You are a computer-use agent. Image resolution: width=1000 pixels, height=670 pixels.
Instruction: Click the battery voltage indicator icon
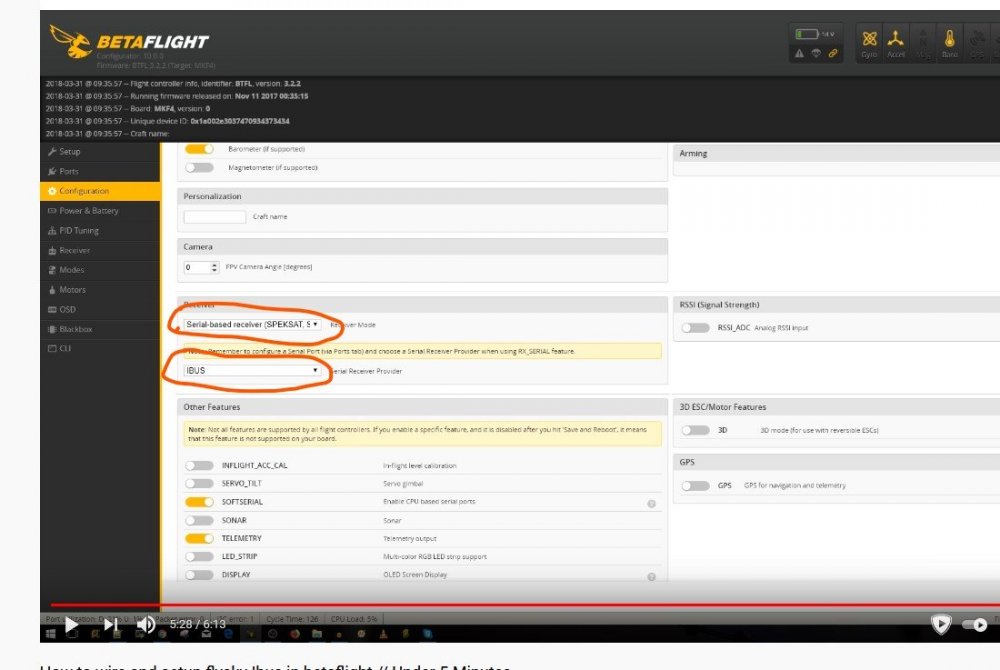click(x=806, y=34)
